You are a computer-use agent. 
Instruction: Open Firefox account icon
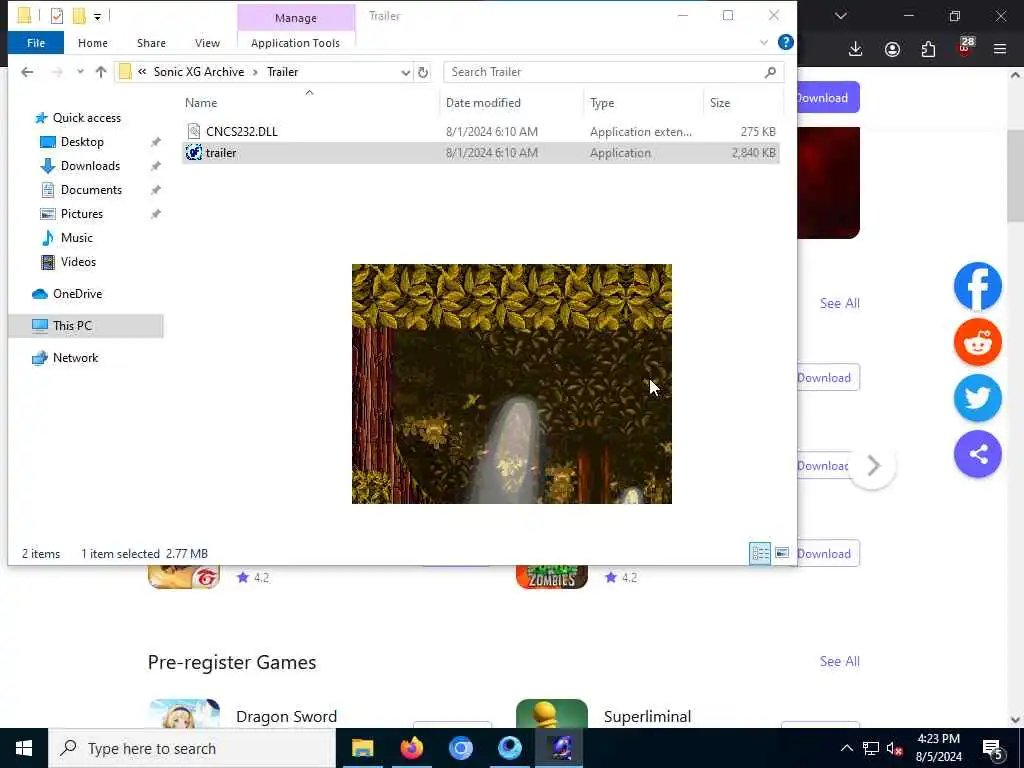point(892,49)
